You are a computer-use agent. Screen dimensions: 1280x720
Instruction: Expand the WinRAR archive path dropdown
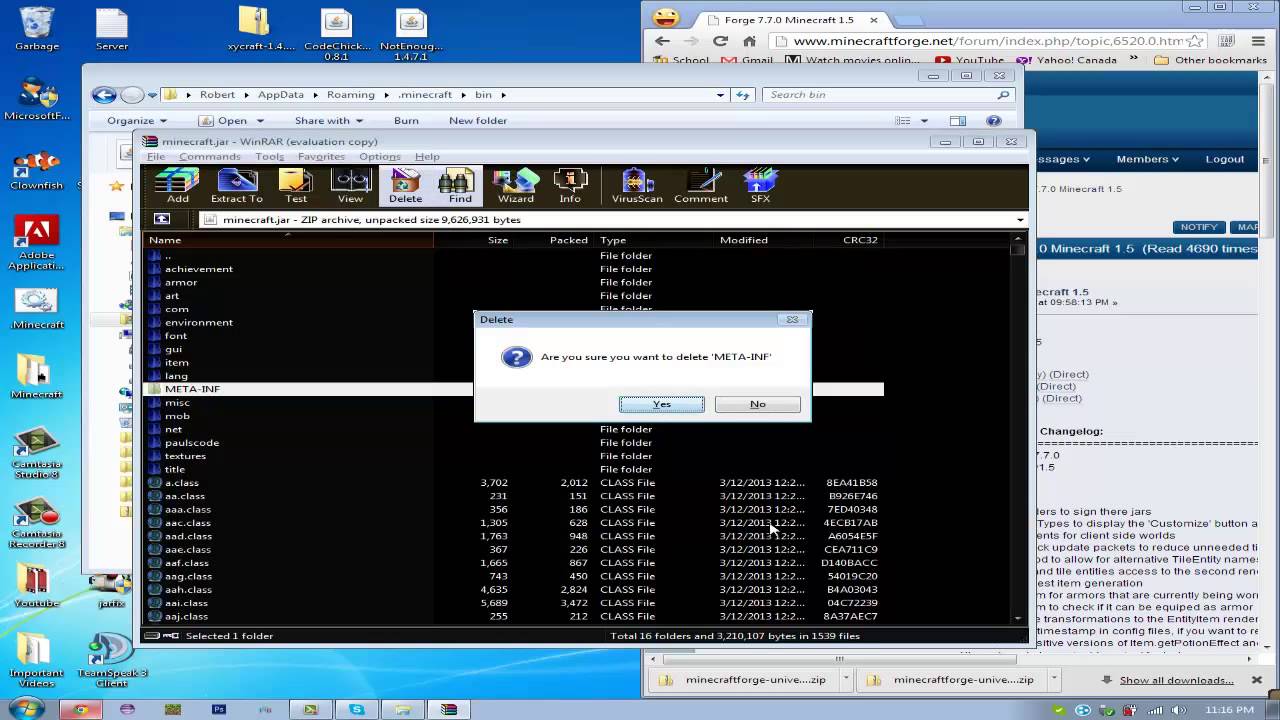1020,220
